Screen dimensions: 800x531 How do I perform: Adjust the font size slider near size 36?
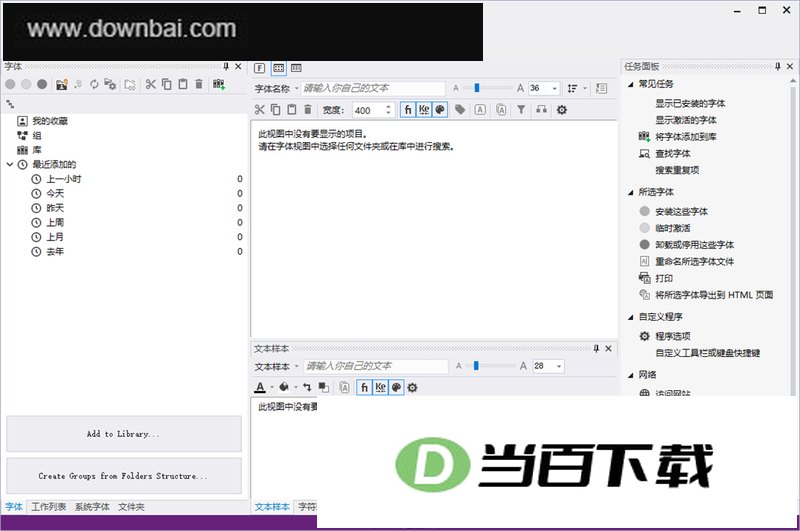point(477,88)
